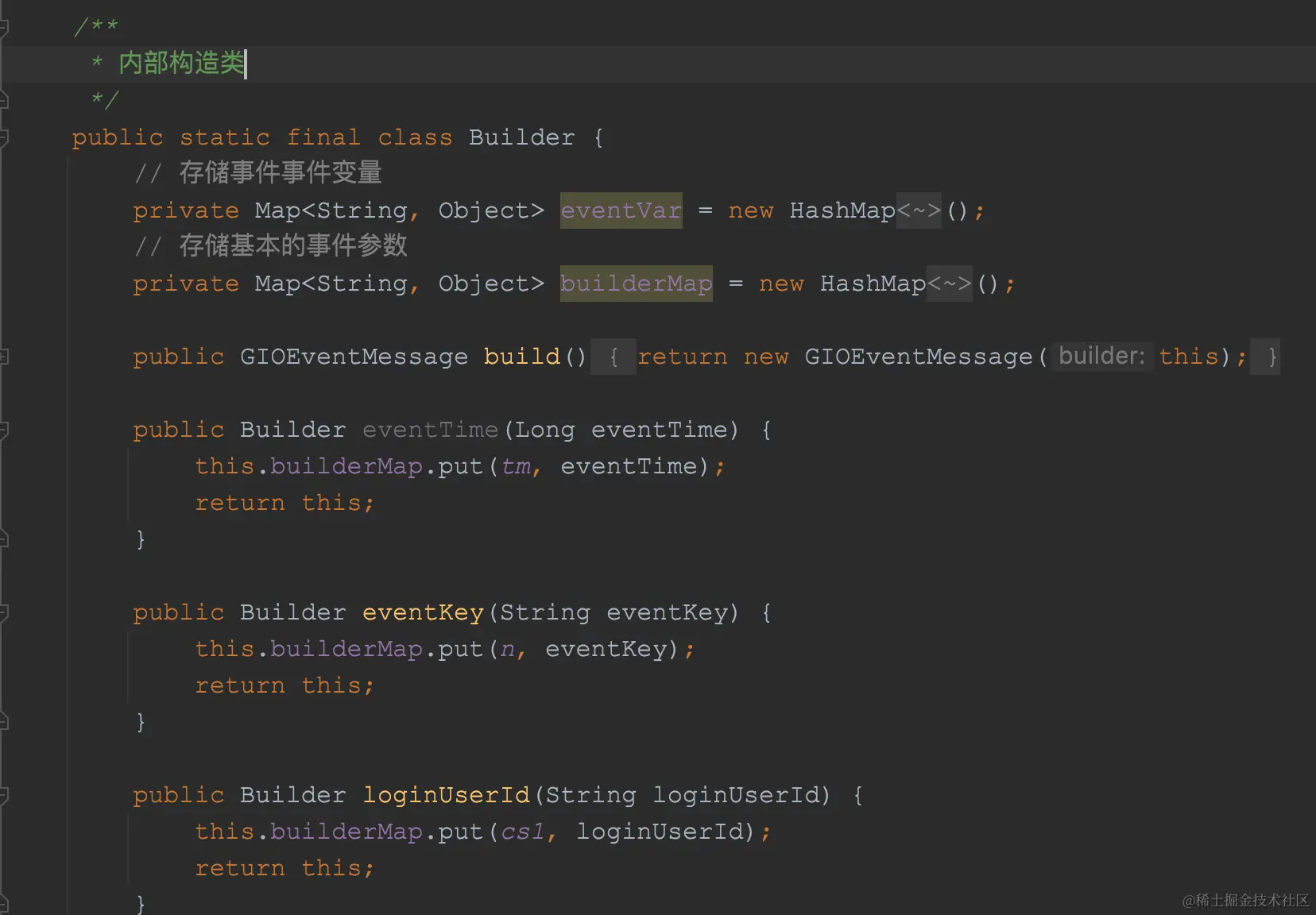Click 'return this;' inside eventTime method
Screen dimensions: 1316x915
[x=284, y=503]
